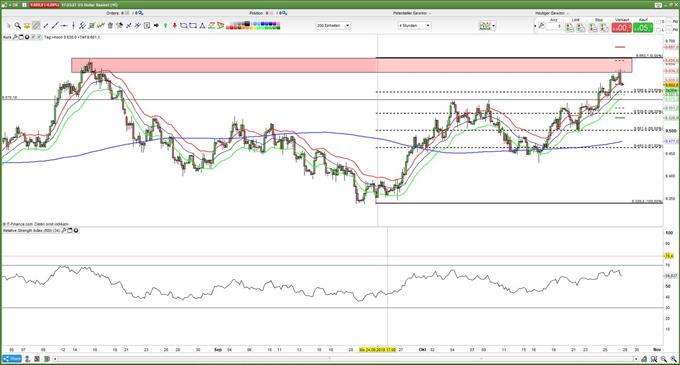The width and height of the screenshot is (680, 365).
Task: Click the trash can delete-objects icon
Action: click(110, 26)
